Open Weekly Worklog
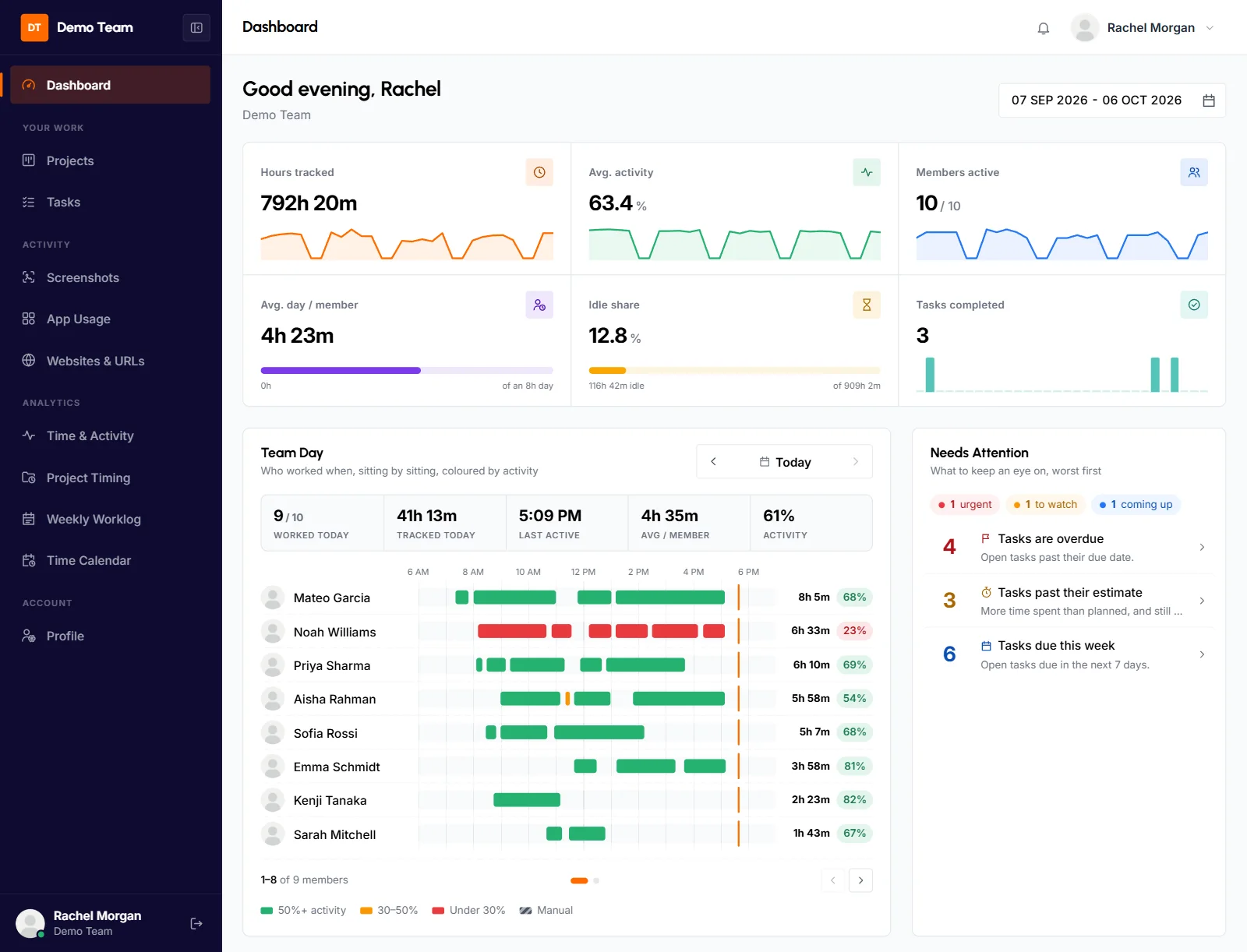Viewport: 1247px width, 952px height. click(110, 519)
